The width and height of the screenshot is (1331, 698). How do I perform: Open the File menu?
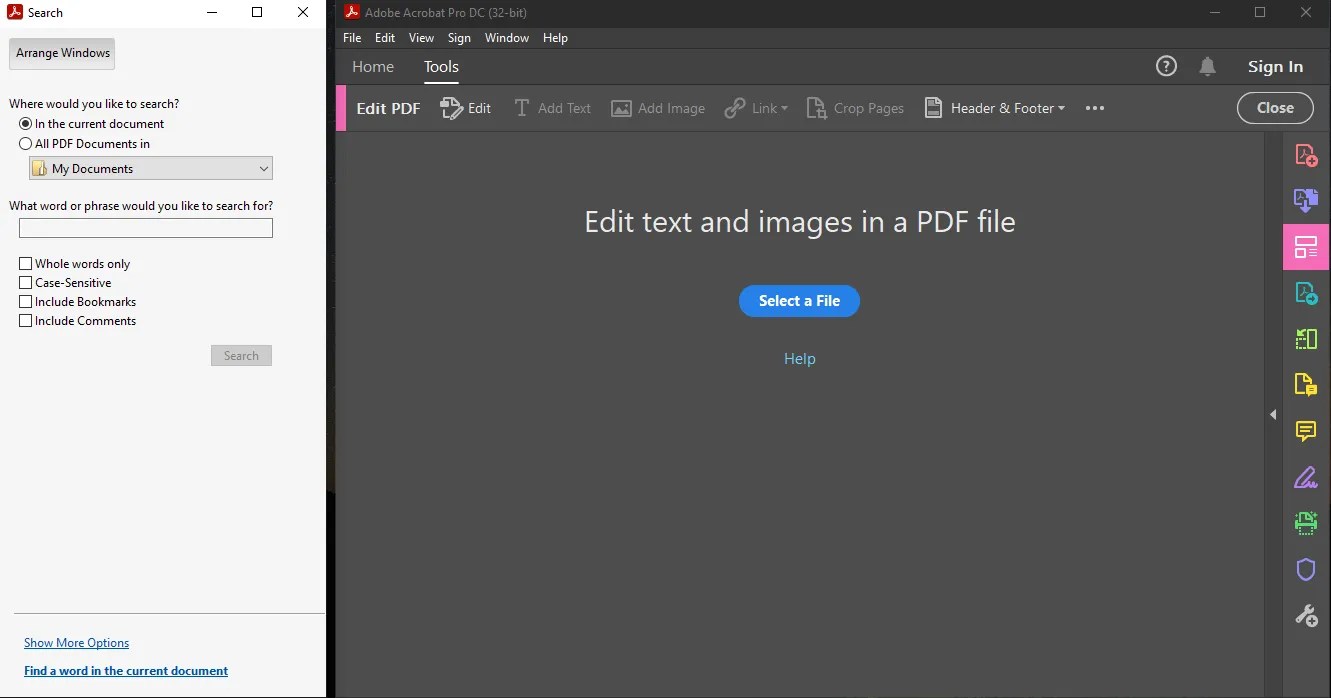tap(351, 37)
